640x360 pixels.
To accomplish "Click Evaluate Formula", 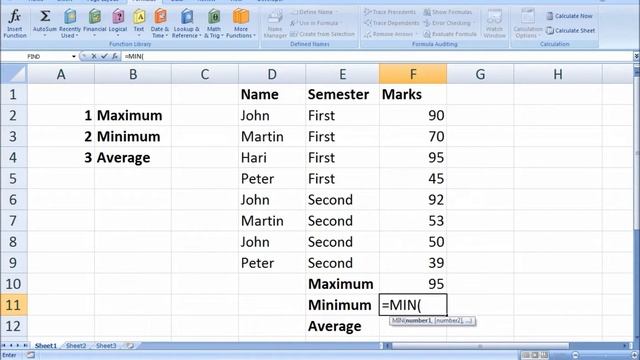I will (x=450, y=34).
